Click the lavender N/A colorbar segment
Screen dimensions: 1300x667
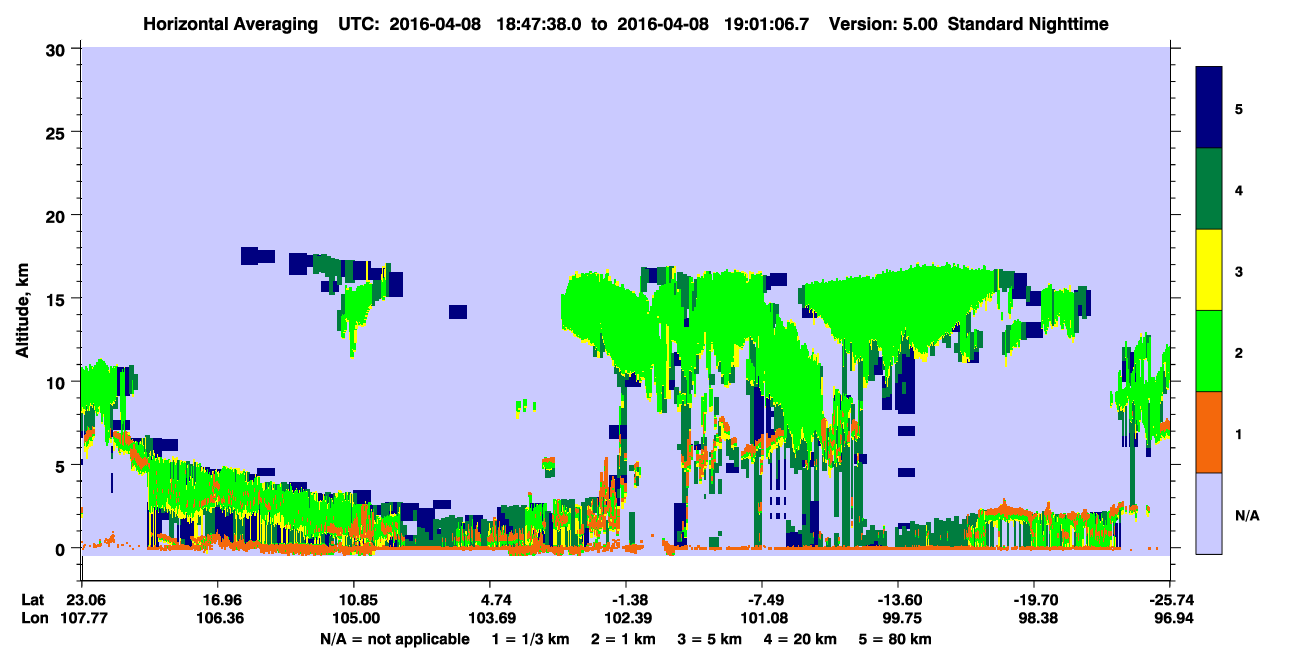coord(1209,513)
